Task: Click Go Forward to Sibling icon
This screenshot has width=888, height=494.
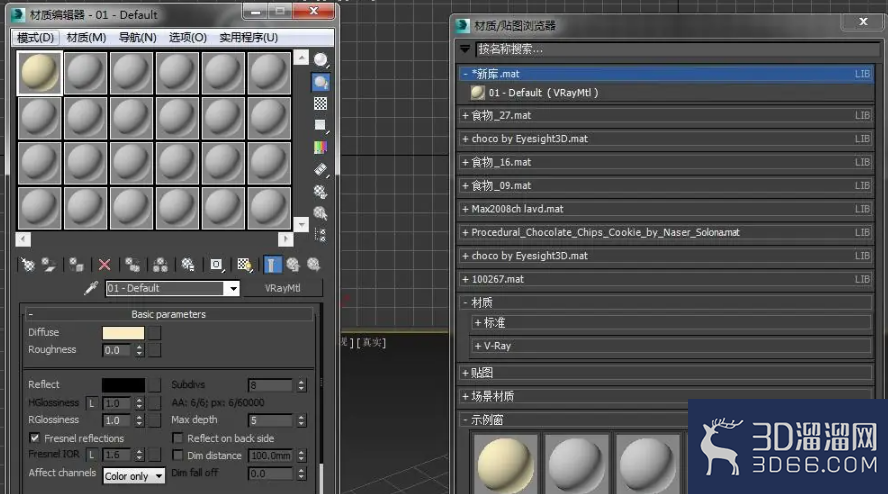Action: coord(314,265)
